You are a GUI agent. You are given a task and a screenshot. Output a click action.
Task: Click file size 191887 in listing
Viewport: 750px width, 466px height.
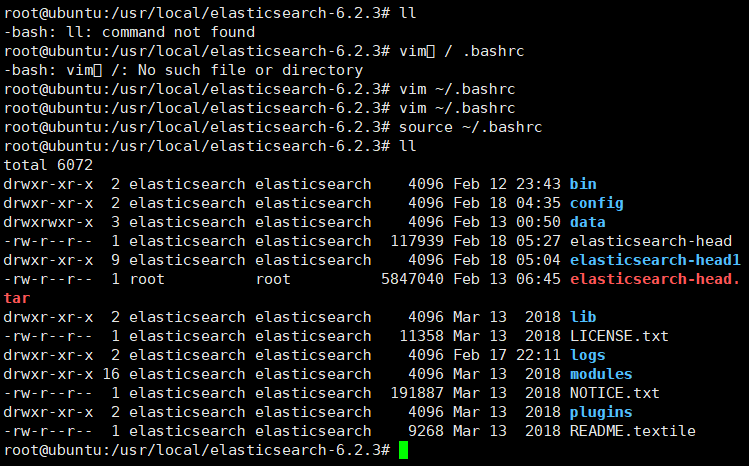(417, 393)
